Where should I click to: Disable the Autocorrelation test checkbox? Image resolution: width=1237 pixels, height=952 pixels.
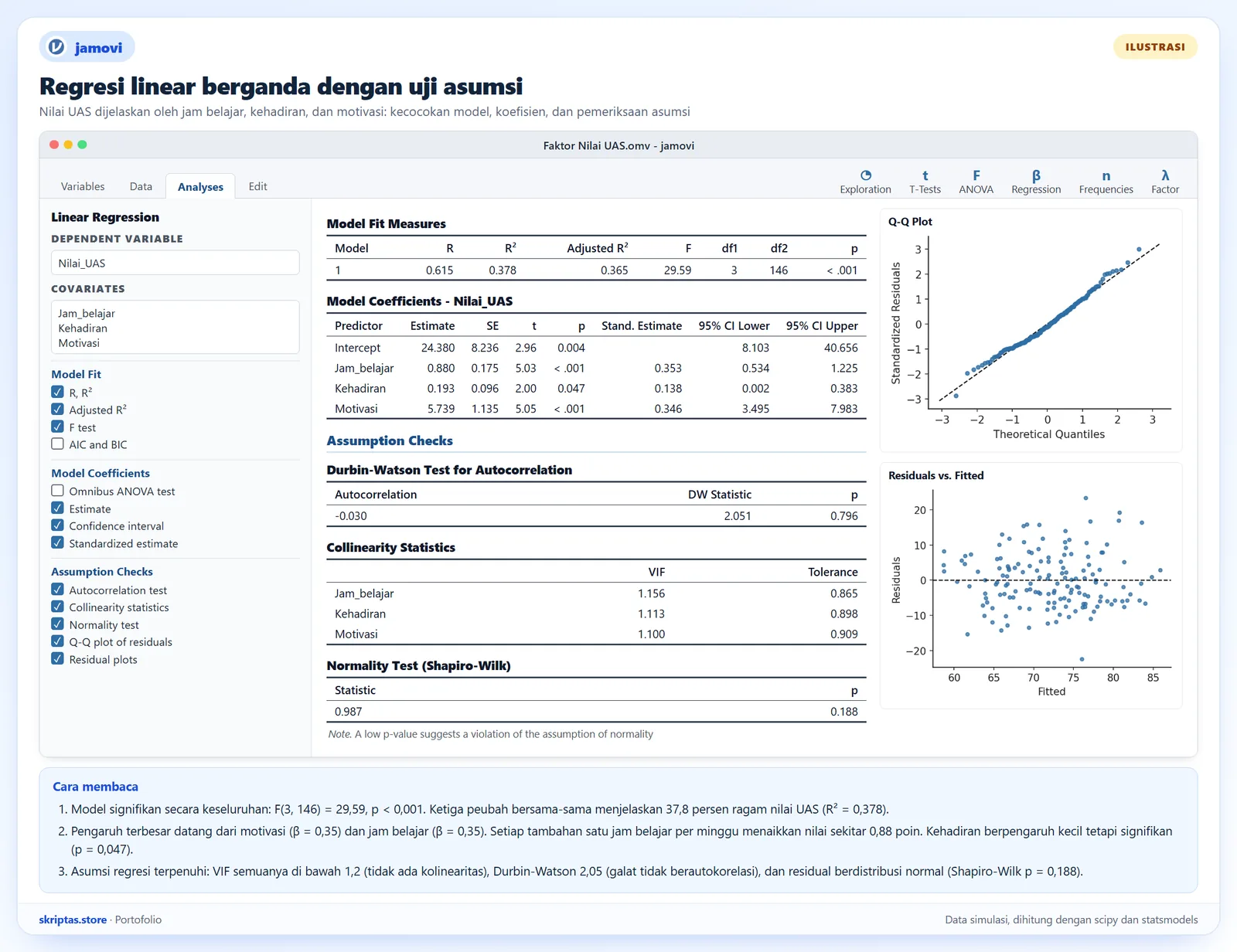tap(57, 589)
